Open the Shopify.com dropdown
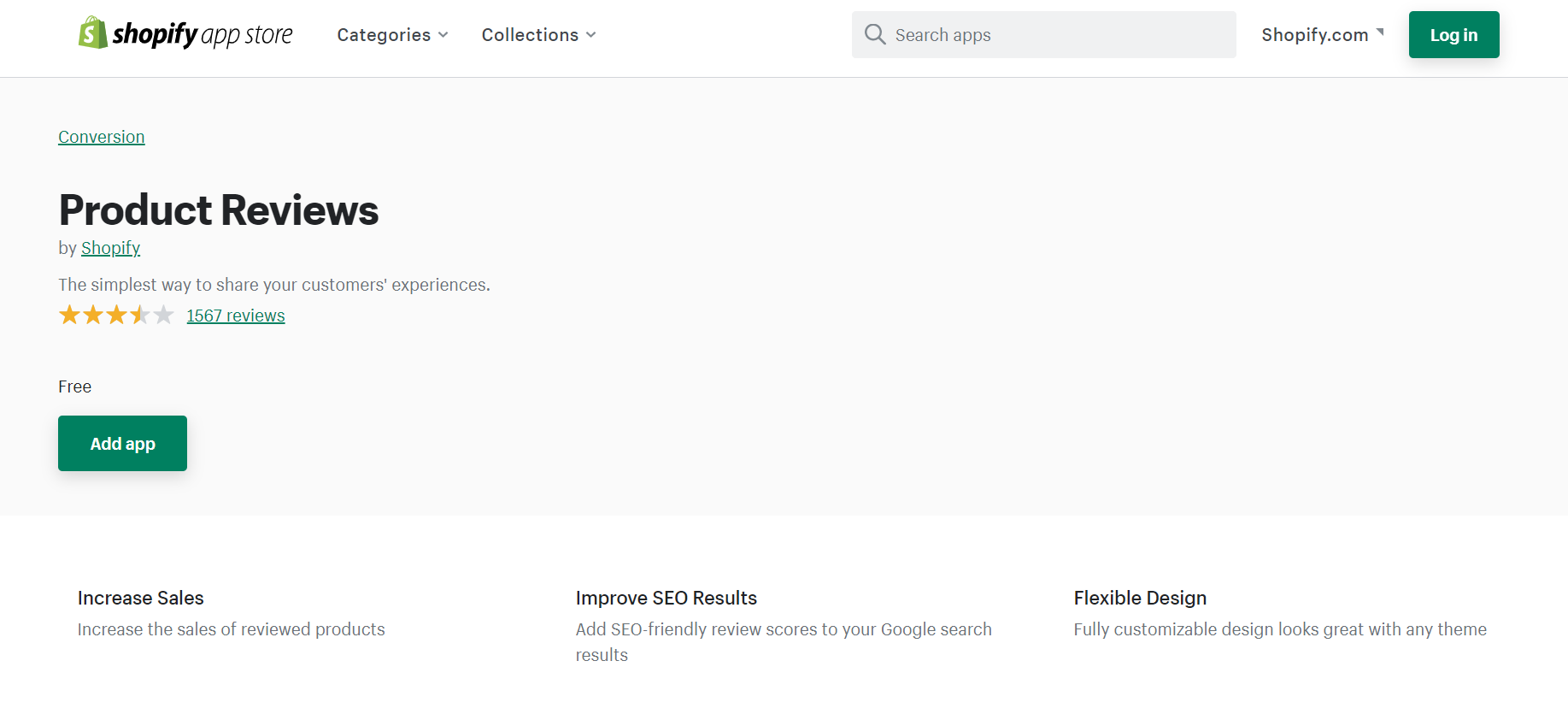The height and width of the screenshot is (714, 1568). pyautogui.click(x=1323, y=35)
